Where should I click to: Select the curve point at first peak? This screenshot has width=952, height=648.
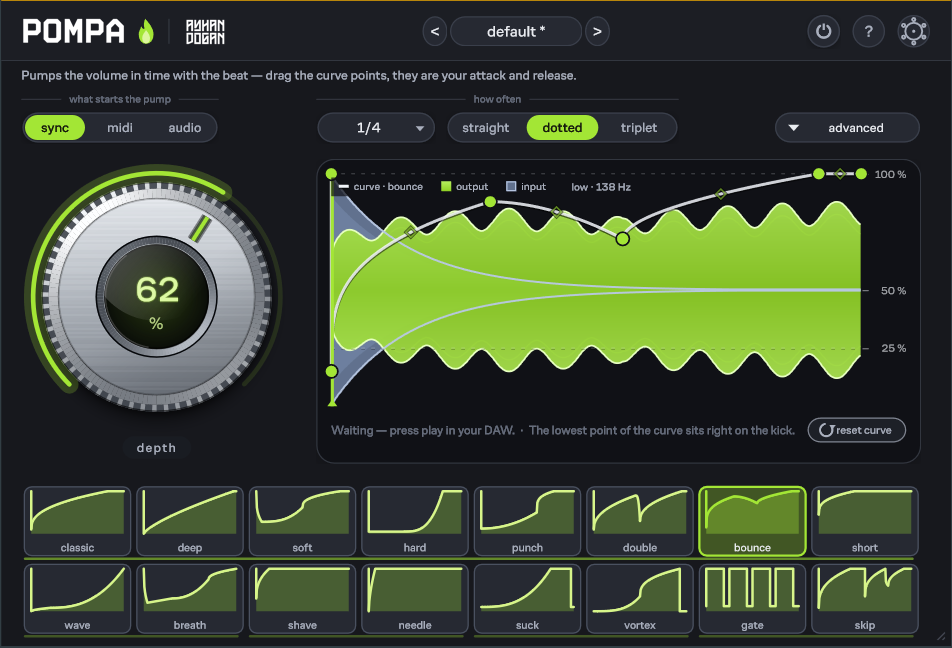pos(491,202)
